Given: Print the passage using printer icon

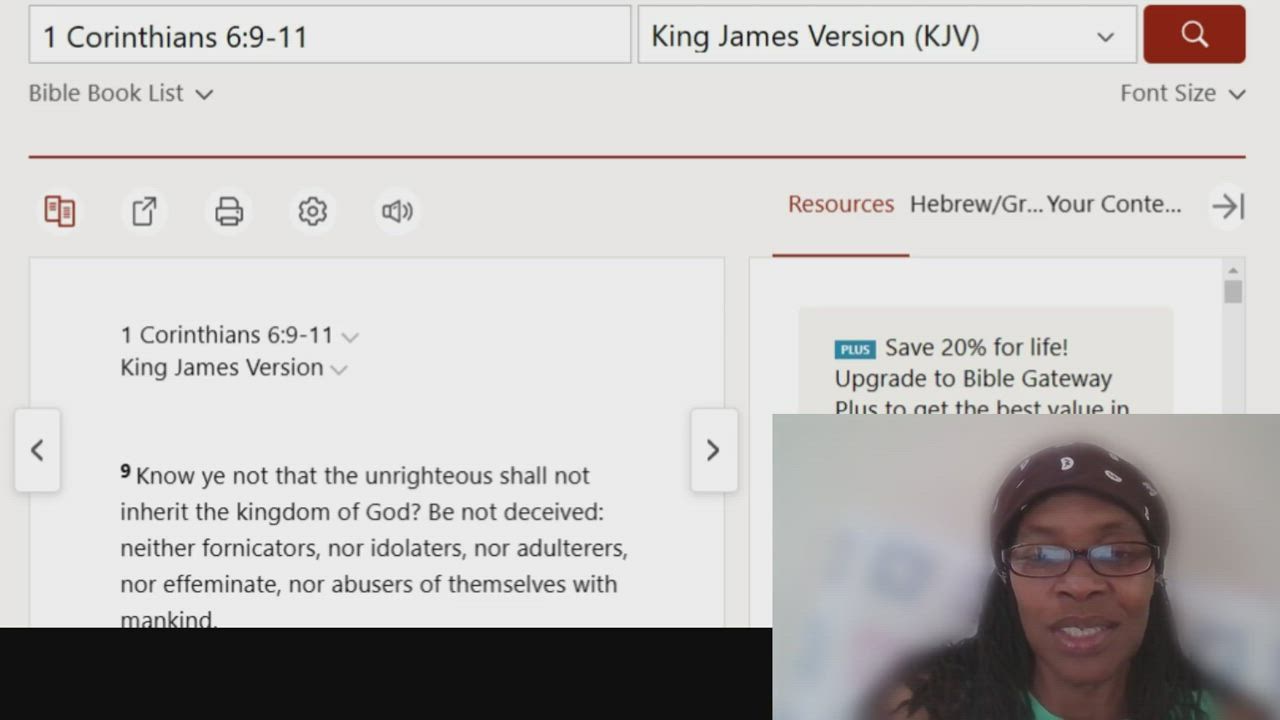Looking at the screenshot, I should click(229, 211).
